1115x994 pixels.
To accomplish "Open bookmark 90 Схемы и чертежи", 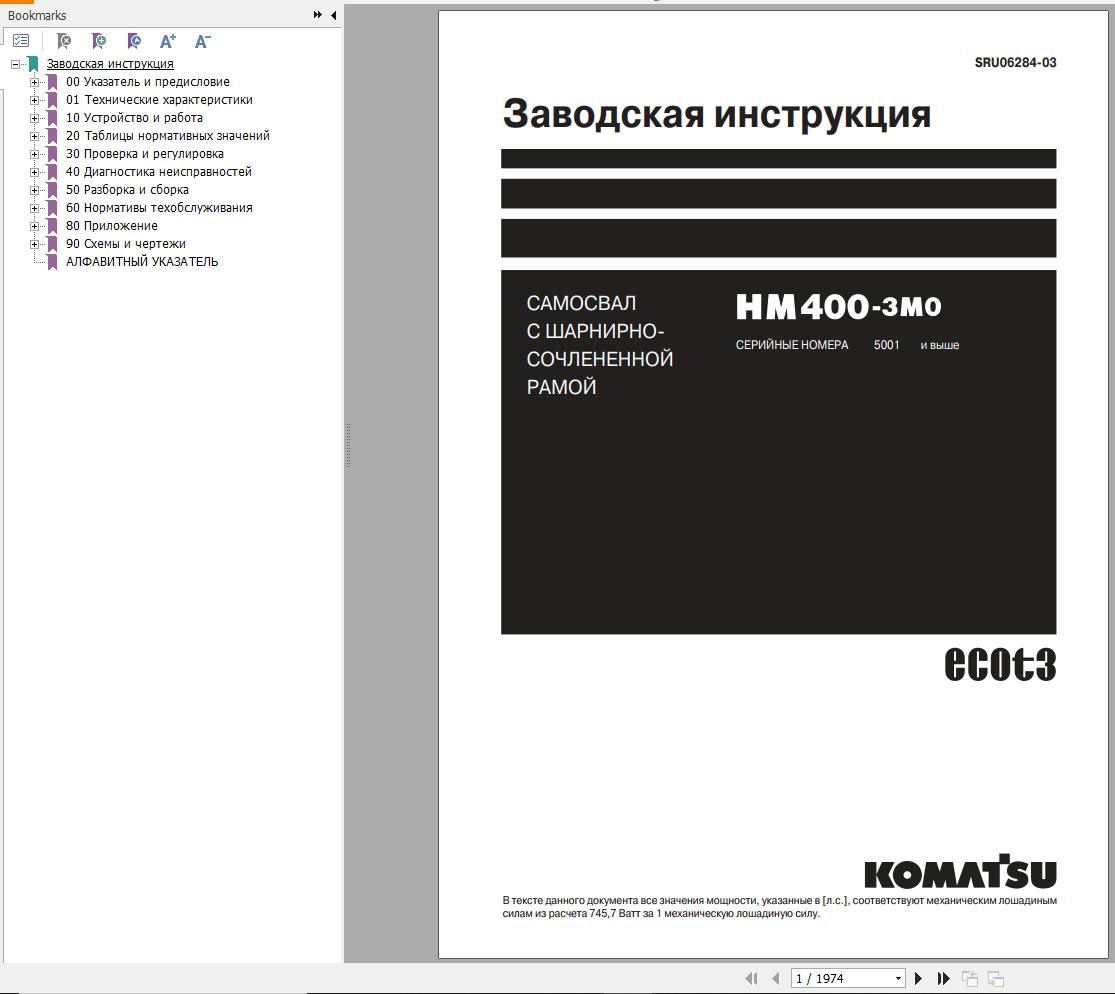I will 126,244.
